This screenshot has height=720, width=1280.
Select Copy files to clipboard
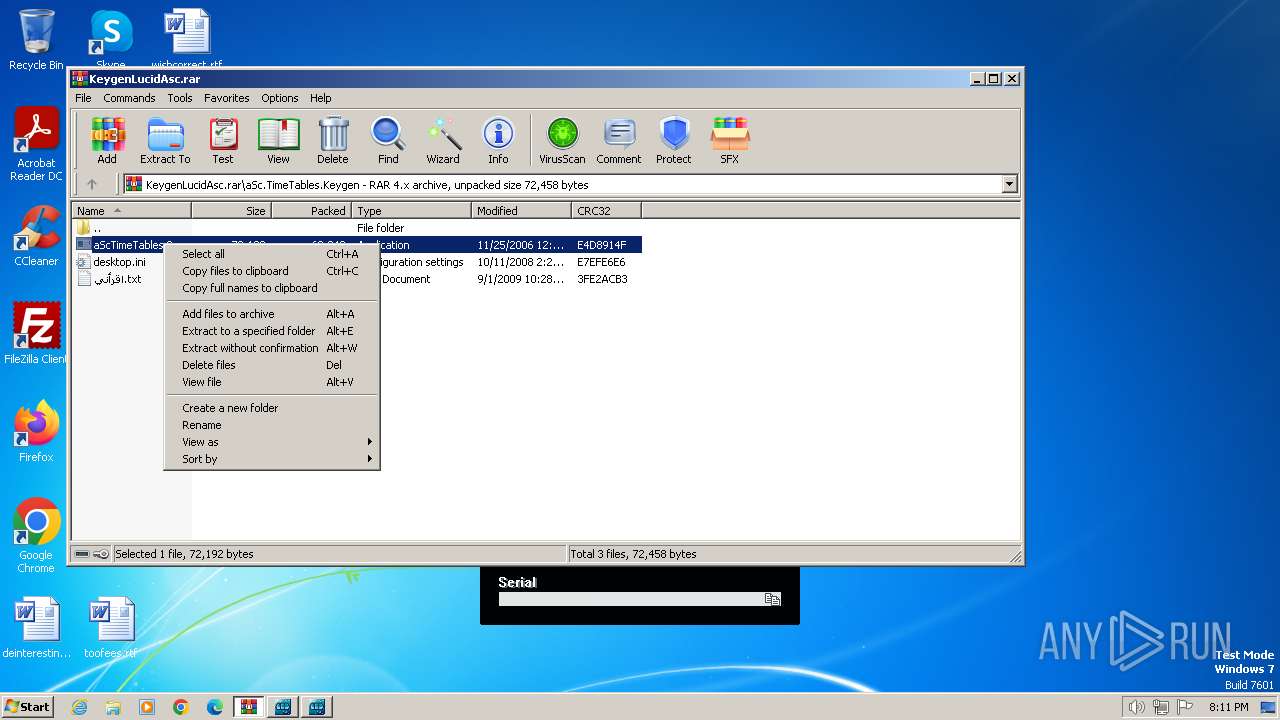pos(235,271)
